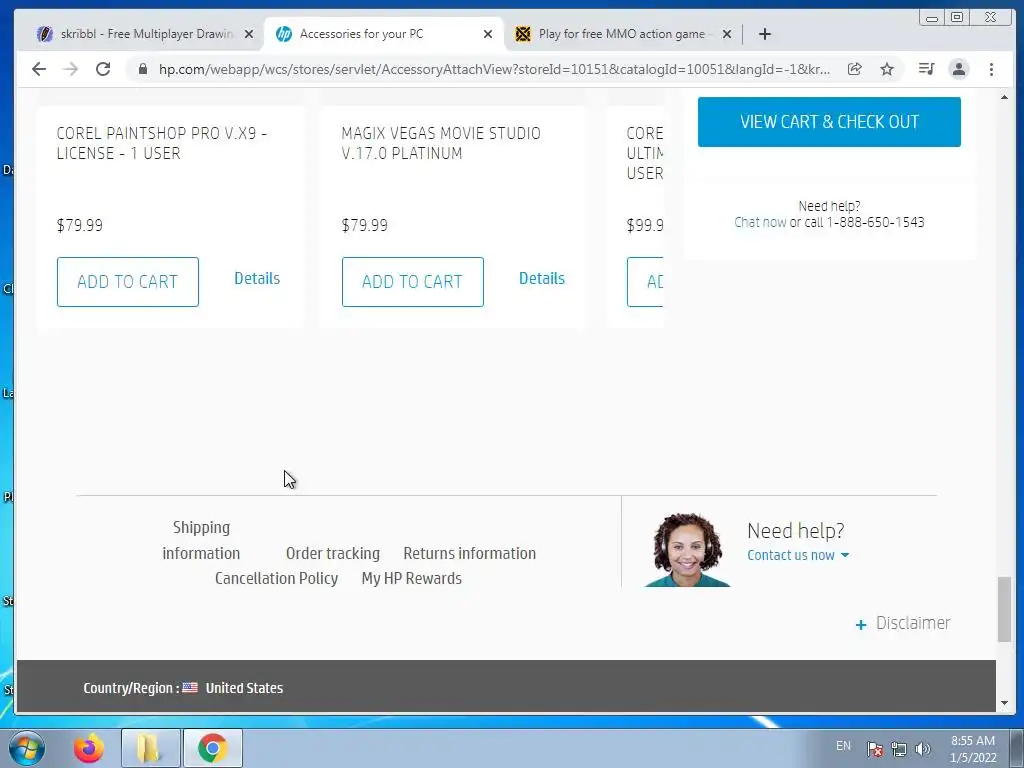Open file explorer folder in taskbar
1024x768 pixels.
[150, 748]
